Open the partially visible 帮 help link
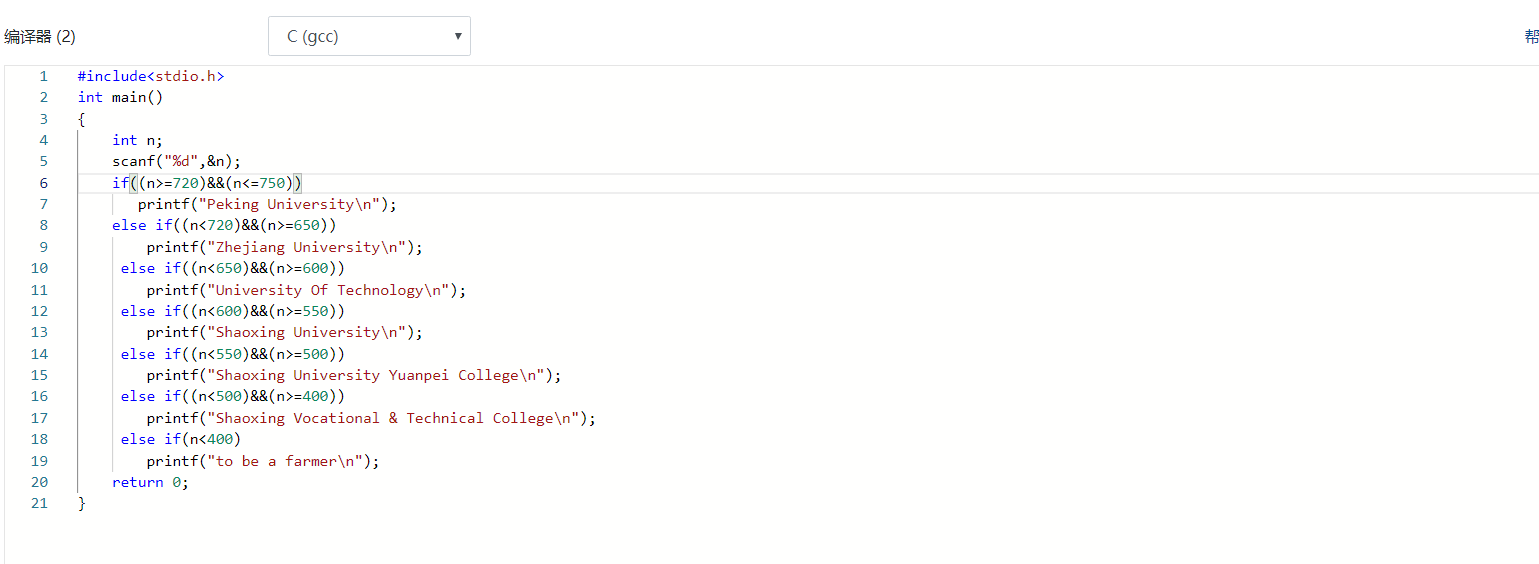Viewport: 1539px width, 564px height. pos(1531,37)
